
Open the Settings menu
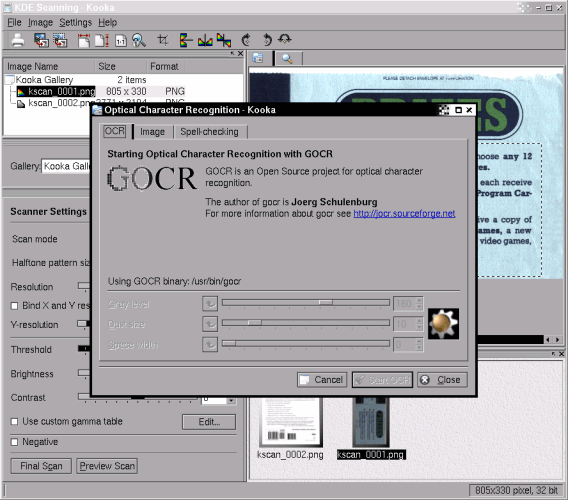coord(75,22)
